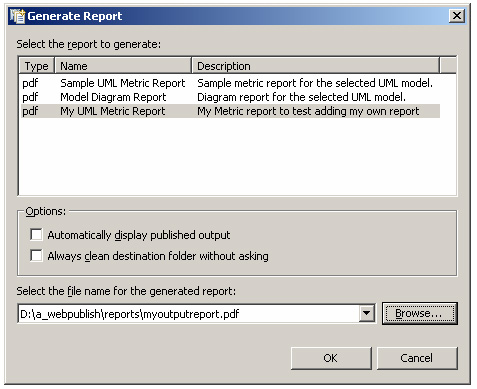Click the Generate Report title text
The image size is (477, 389).
[75, 16]
